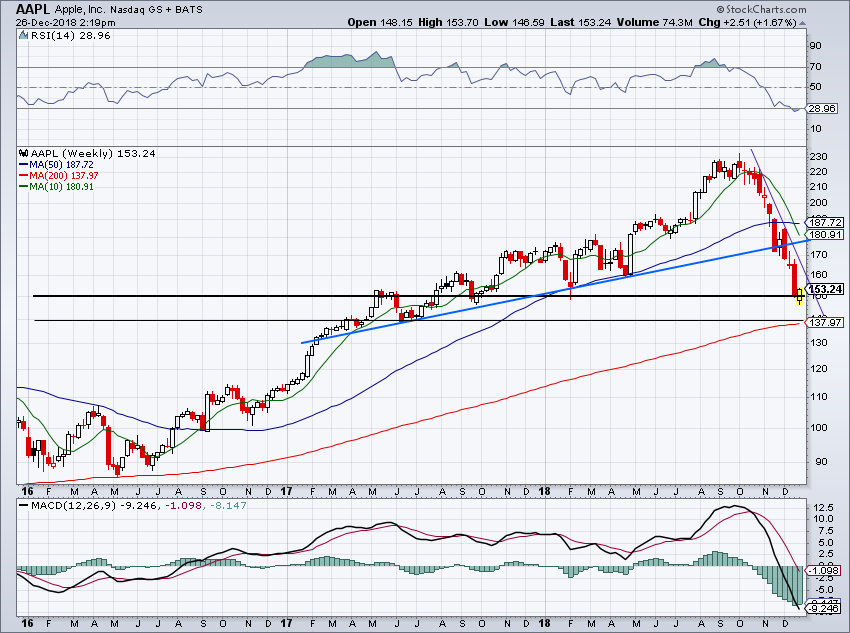The width and height of the screenshot is (850, 633).
Task: Click the 137.97 MA(200) axis tag
Action: coord(825,322)
